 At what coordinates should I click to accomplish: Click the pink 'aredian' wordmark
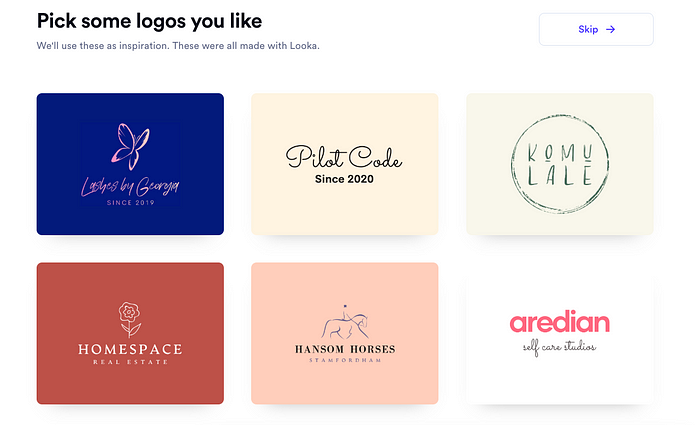click(x=560, y=321)
